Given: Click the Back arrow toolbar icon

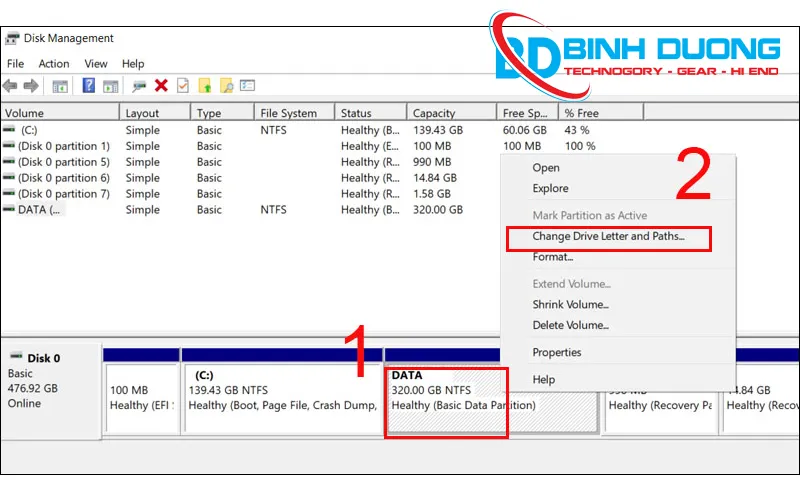Looking at the screenshot, I should point(10,86).
